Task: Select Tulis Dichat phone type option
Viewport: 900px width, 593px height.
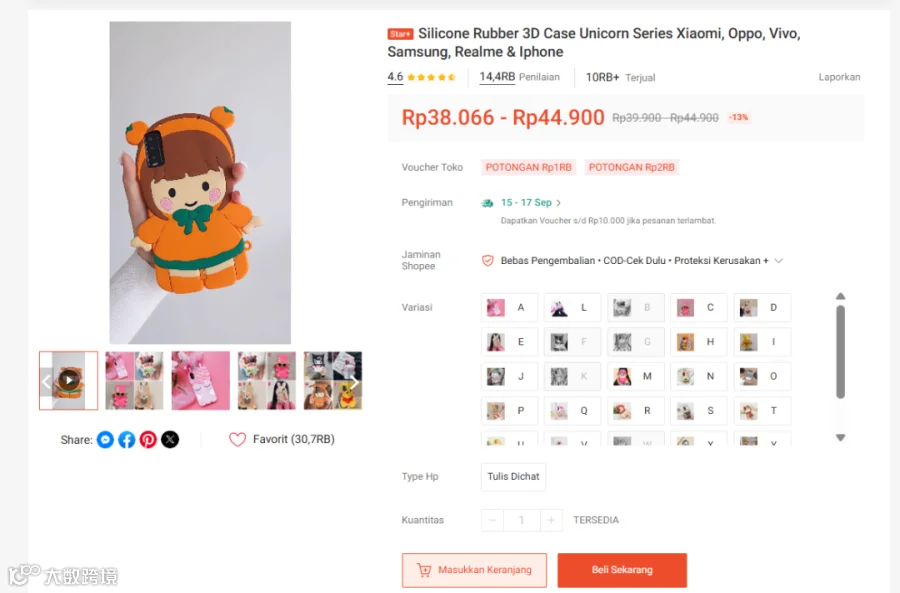Action: point(513,476)
